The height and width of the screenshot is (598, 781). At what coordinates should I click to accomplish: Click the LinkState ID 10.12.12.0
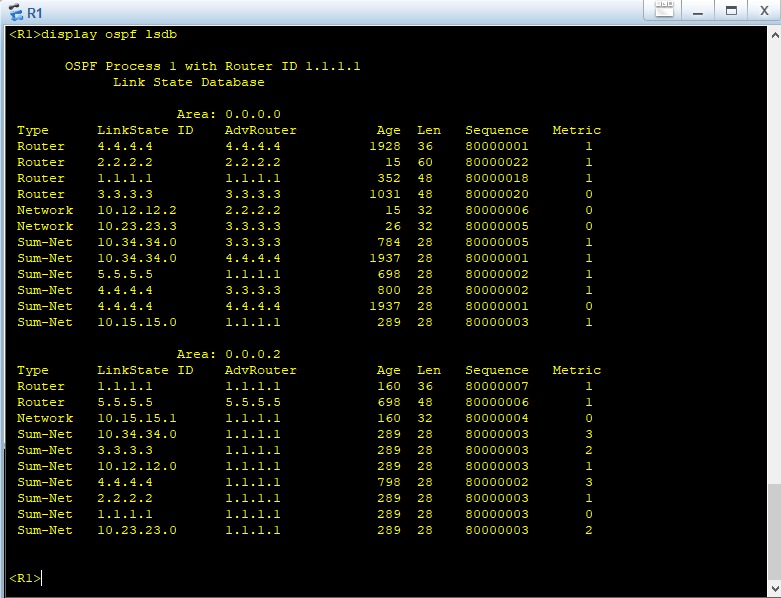point(137,466)
